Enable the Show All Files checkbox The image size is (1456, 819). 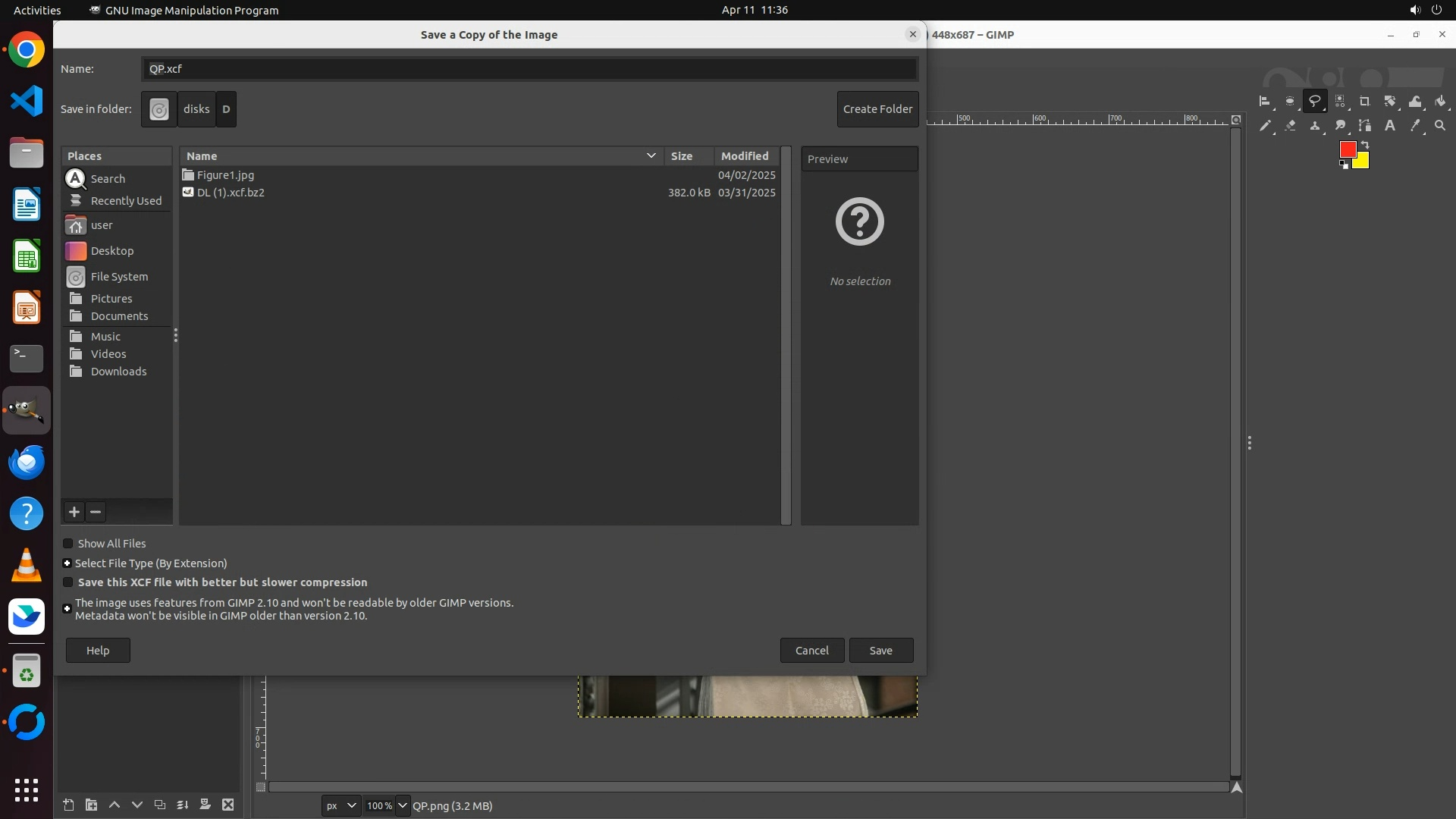(x=68, y=544)
